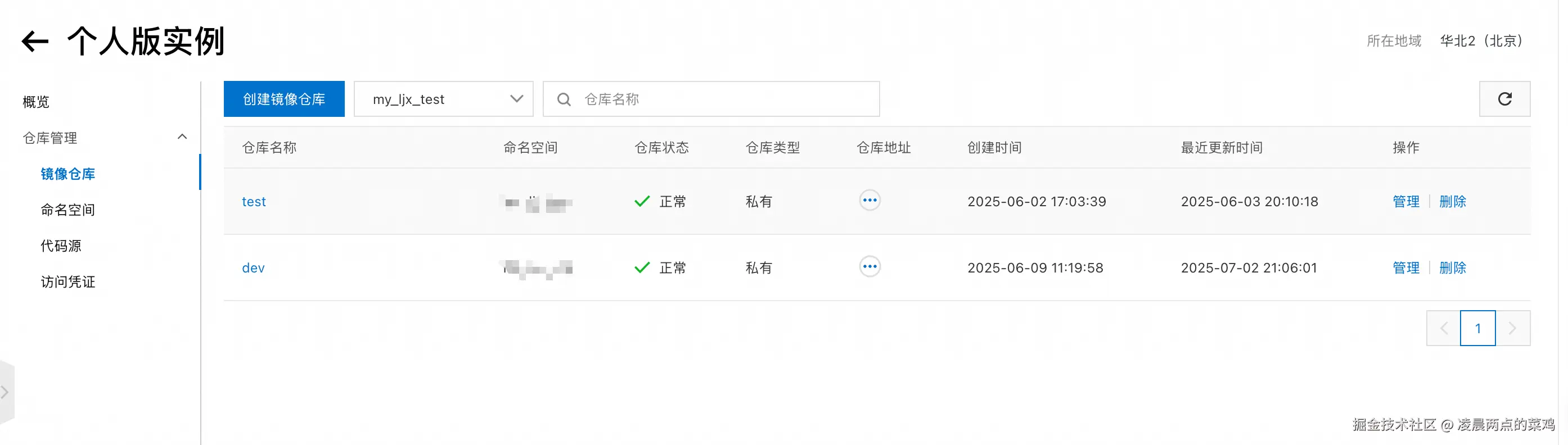Go to the previous page arrow
Viewport: 1568px width, 445px height.
pyautogui.click(x=1443, y=328)
